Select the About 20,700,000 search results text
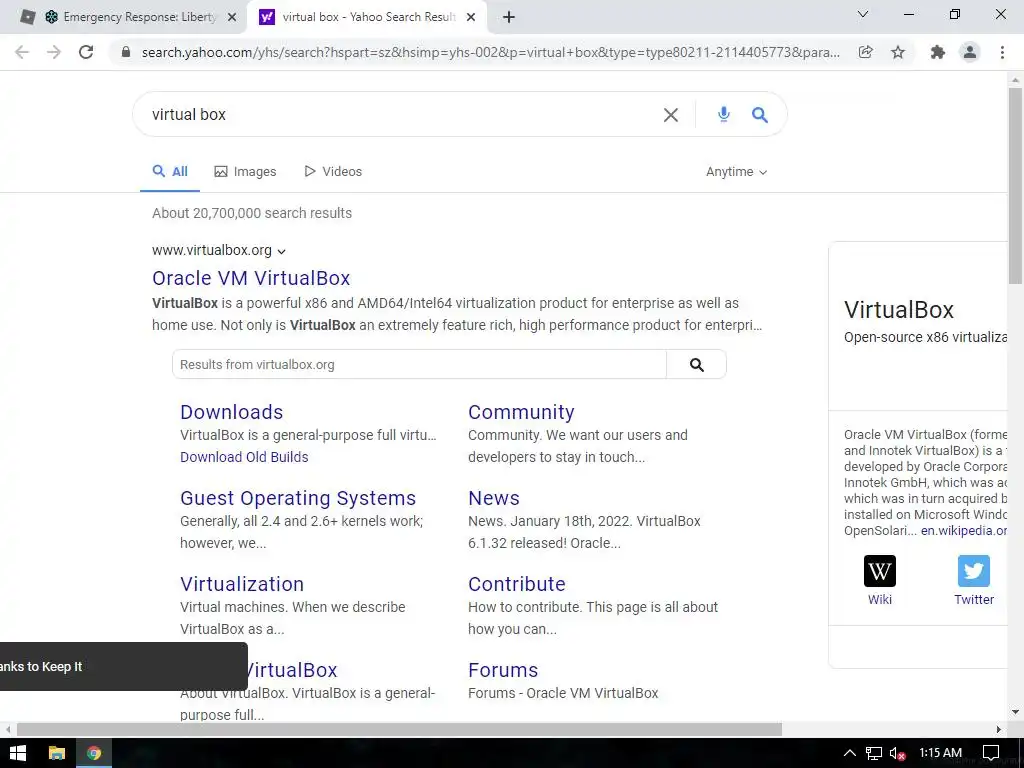The height and width of the screenshot is (768, 1024). pyautogui.click(x=252, y=214)
